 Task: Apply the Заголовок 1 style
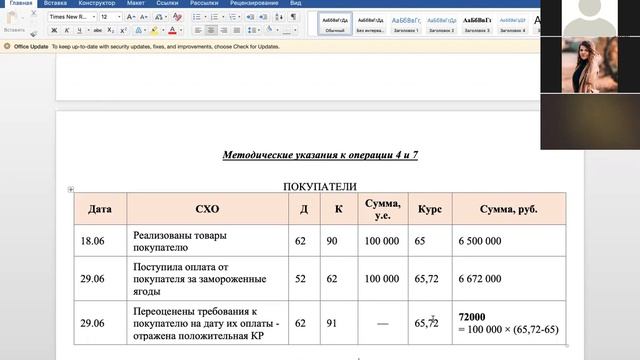[x=406, y=24]
